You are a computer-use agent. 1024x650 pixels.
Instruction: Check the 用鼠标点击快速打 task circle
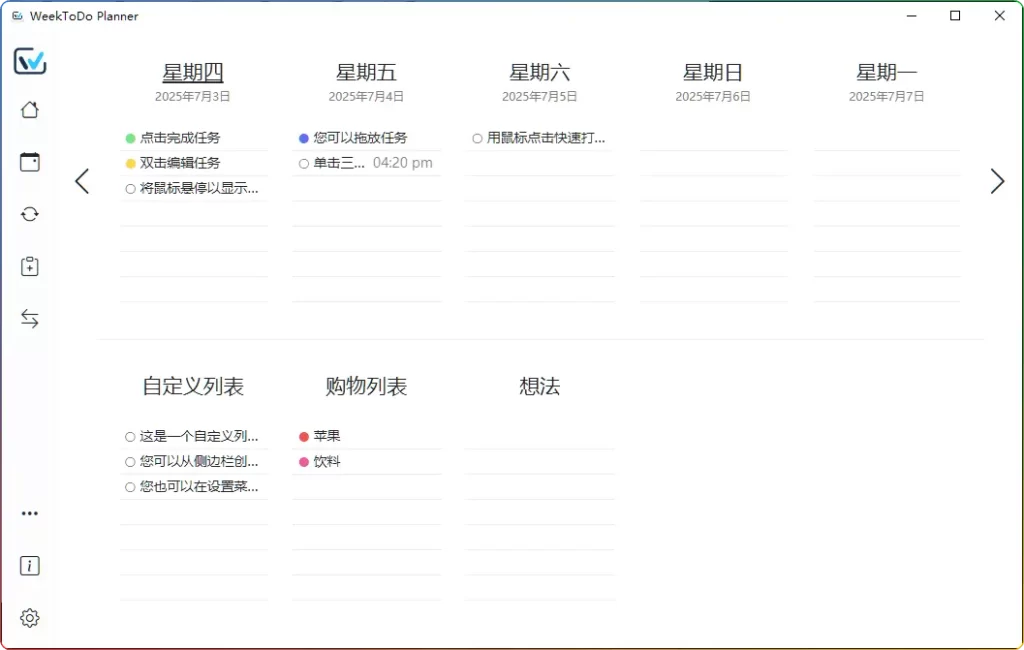coord(477,138)
